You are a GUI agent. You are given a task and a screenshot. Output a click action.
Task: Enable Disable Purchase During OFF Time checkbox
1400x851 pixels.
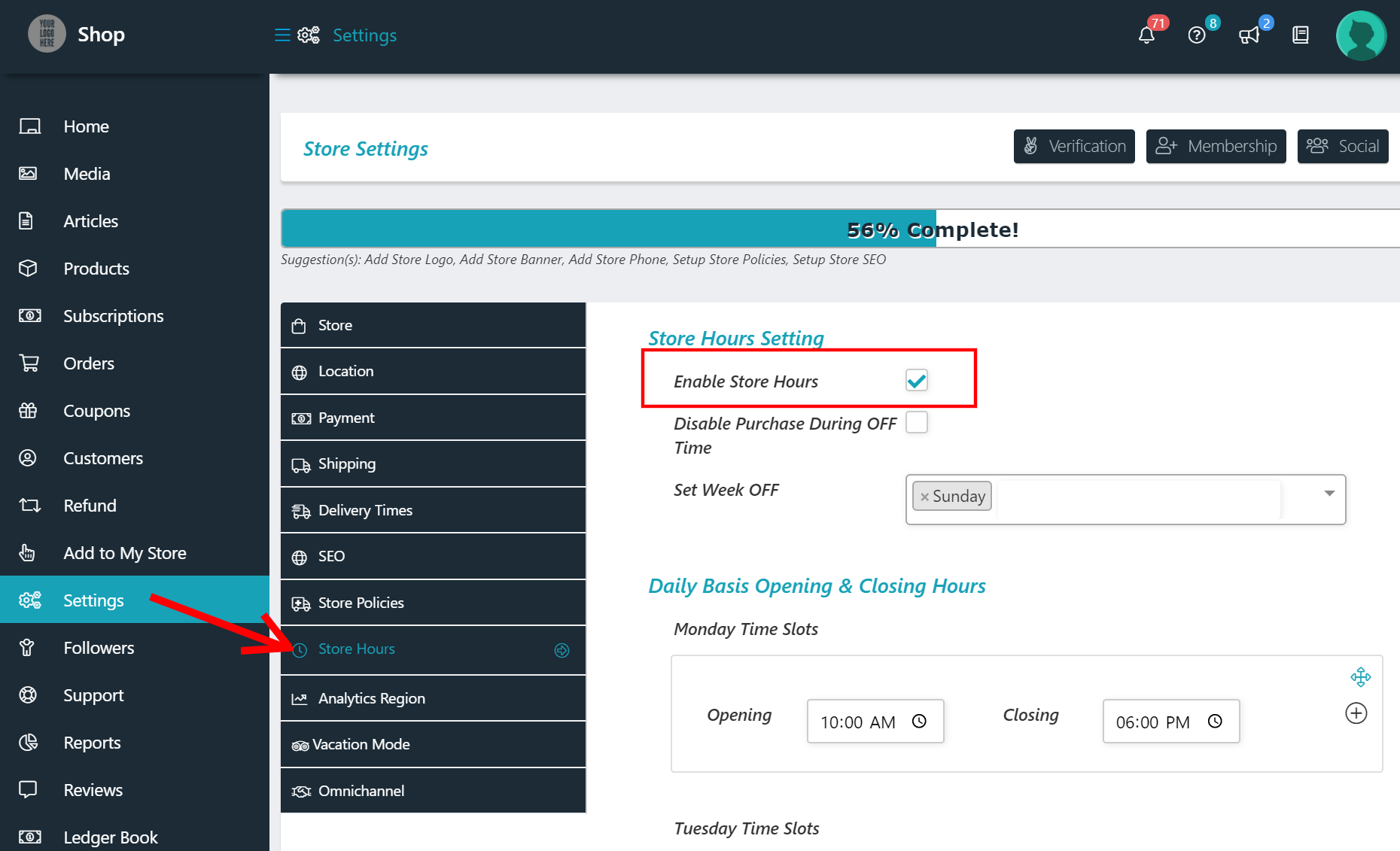[916, 423]
